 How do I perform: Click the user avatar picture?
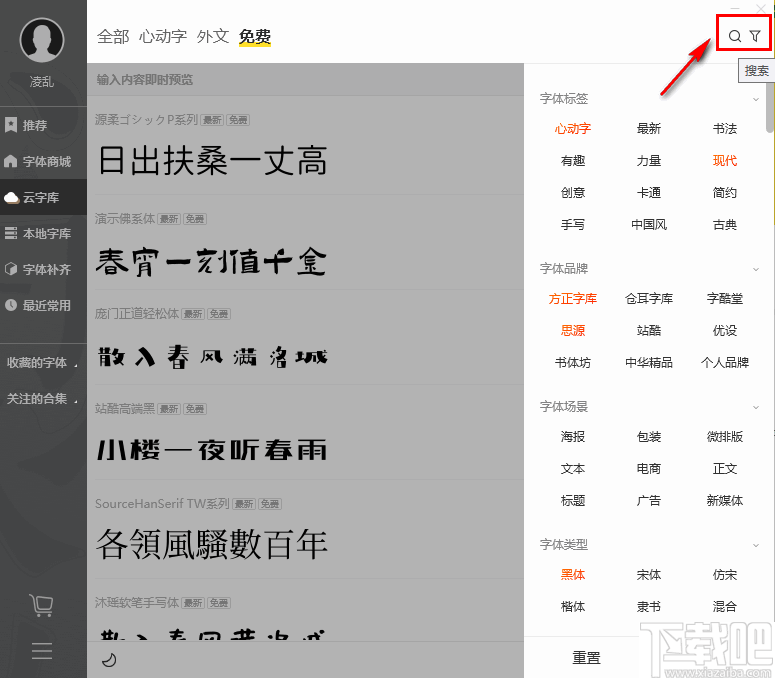42,40
